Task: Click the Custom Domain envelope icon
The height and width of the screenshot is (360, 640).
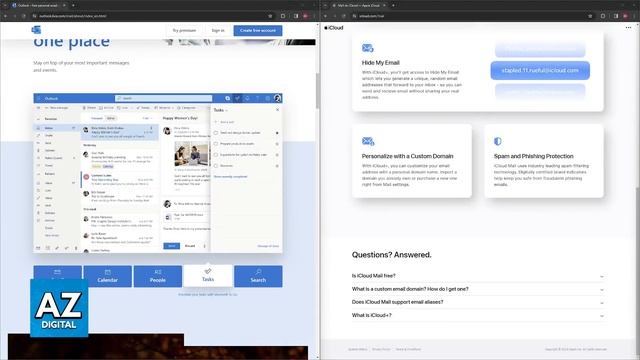Action: [368, 142]
